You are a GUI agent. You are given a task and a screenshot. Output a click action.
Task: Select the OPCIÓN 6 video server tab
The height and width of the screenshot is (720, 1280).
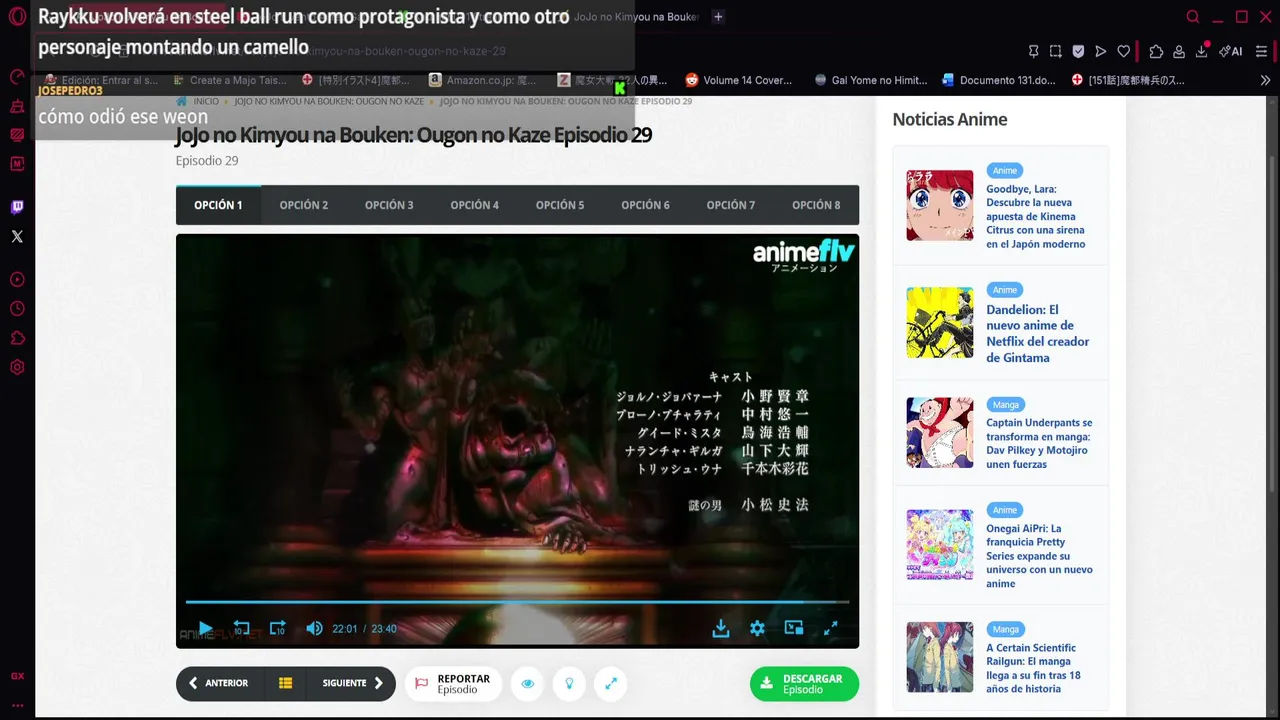click(645, 205)
